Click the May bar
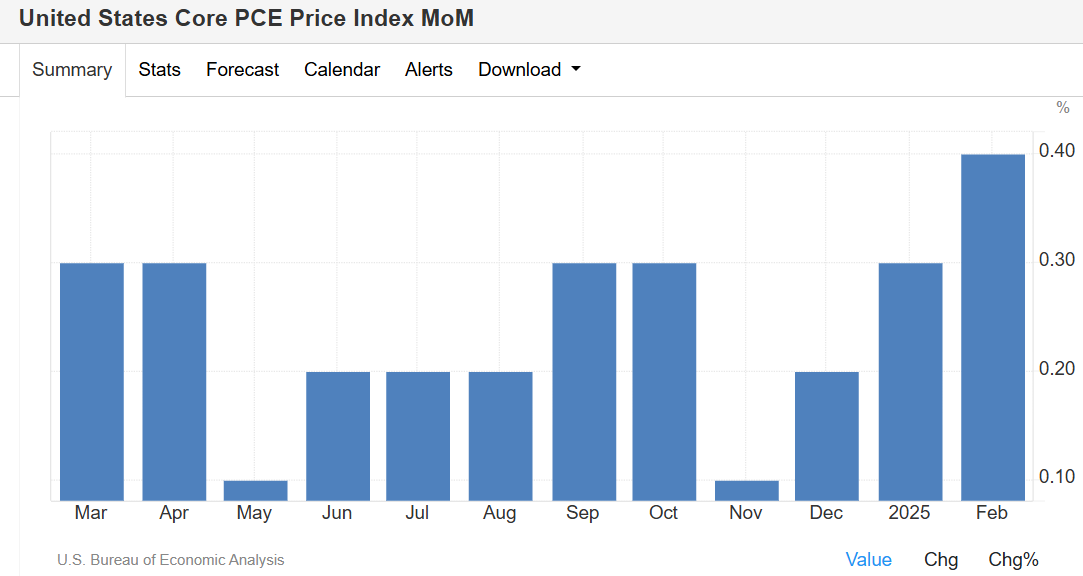 [255, 490]
